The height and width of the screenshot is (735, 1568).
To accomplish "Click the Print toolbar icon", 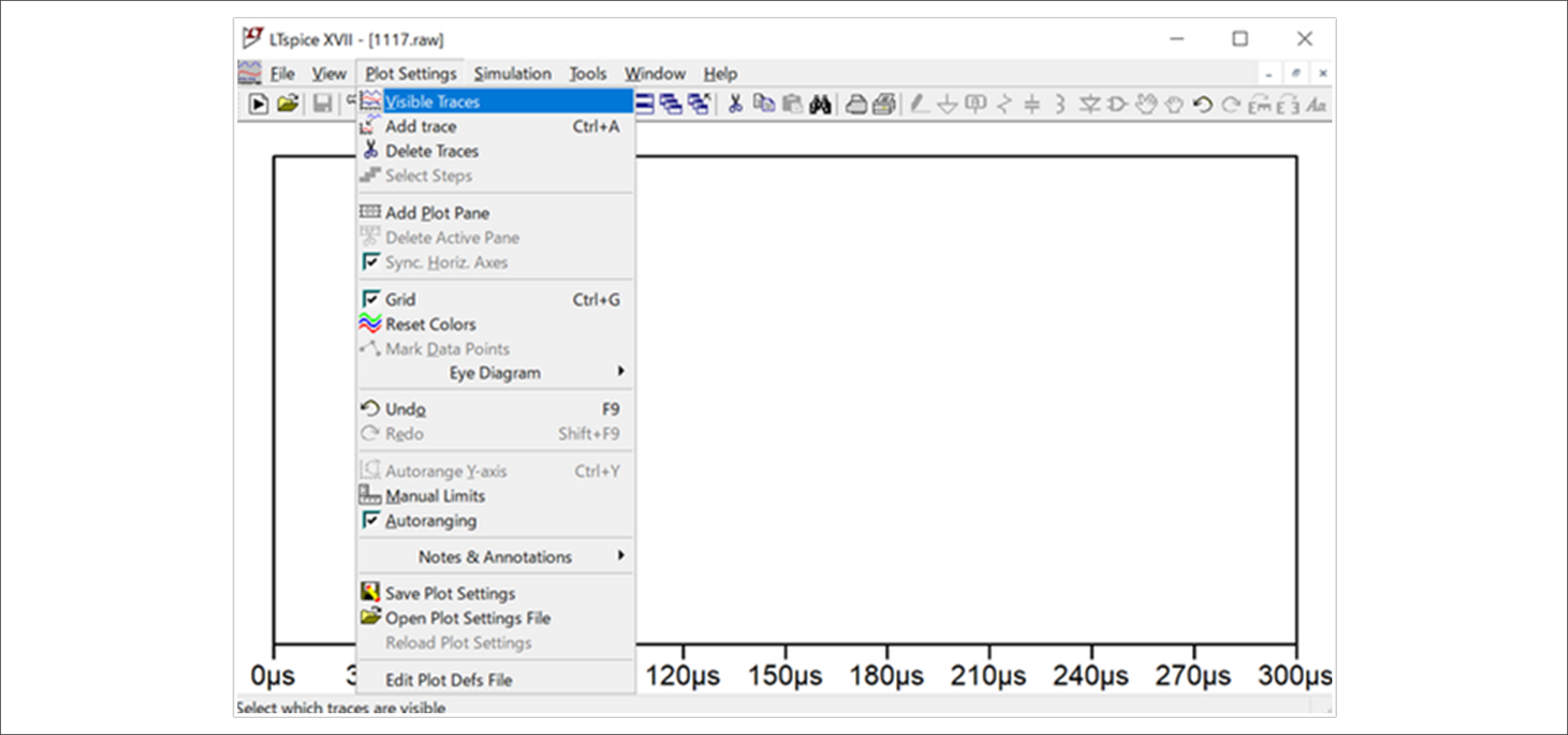I will pos(884,104).
